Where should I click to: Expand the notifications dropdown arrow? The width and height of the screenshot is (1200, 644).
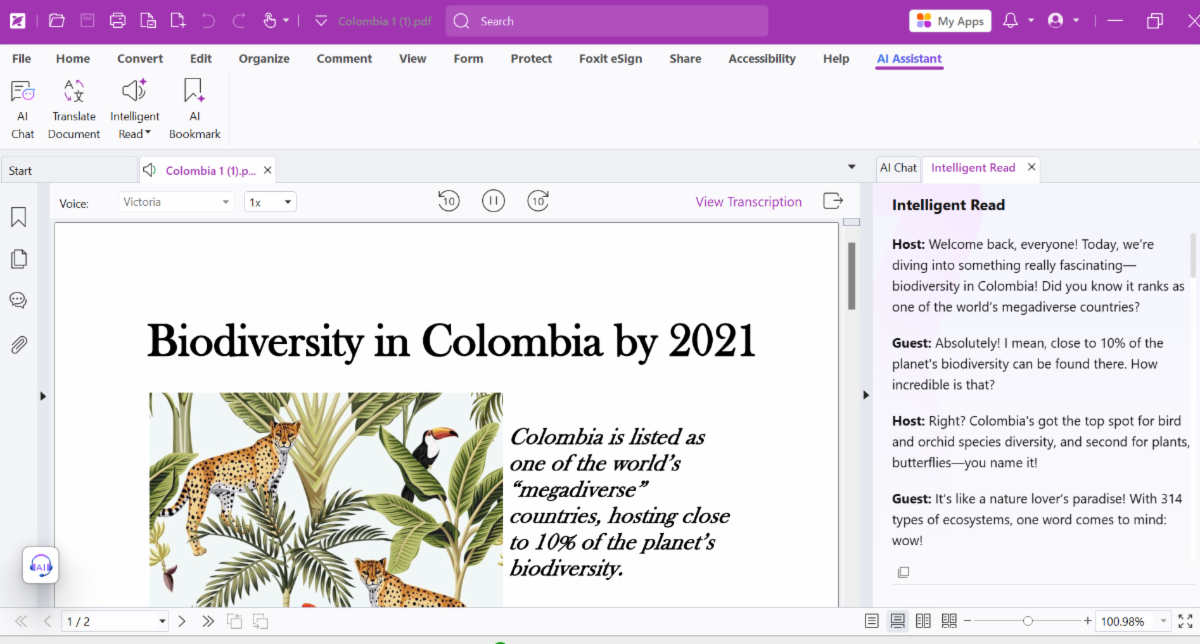[x=1030, y=21]
